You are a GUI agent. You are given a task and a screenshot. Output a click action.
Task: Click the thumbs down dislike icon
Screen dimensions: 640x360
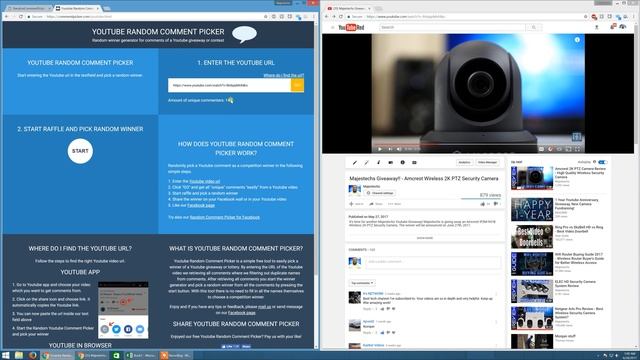coord(496,204)
